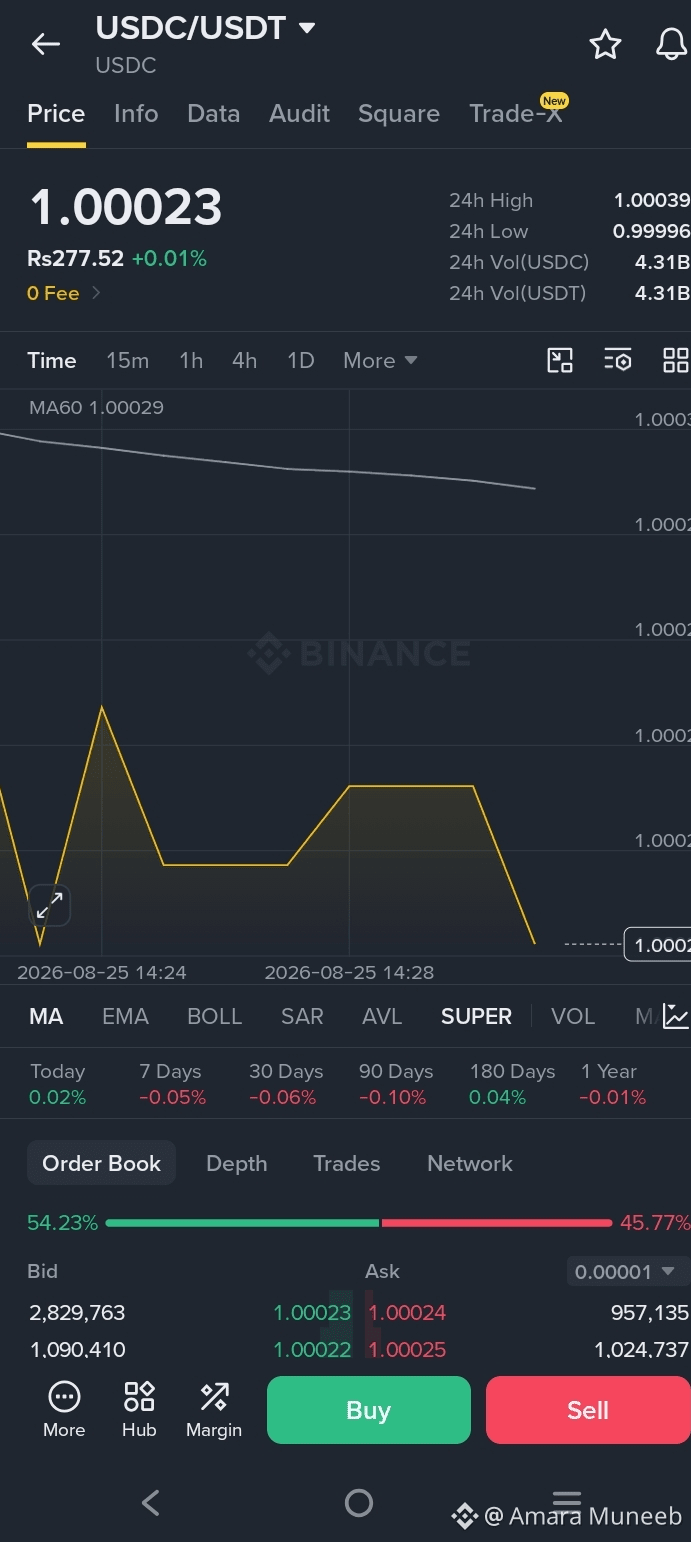The width and height of the screenshot is (691, 1542).
Task: Toggle the EMA indicator
Action: coord(125,1016)
